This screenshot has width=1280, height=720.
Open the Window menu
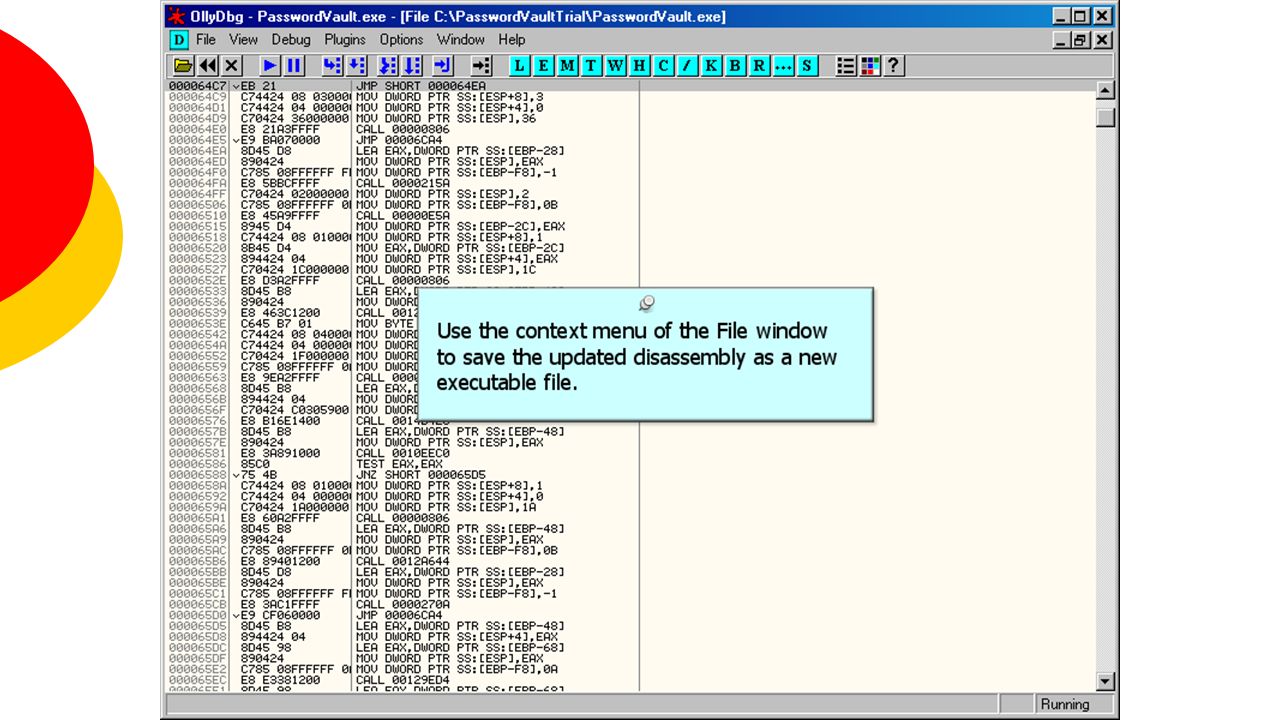coord(461,40)
